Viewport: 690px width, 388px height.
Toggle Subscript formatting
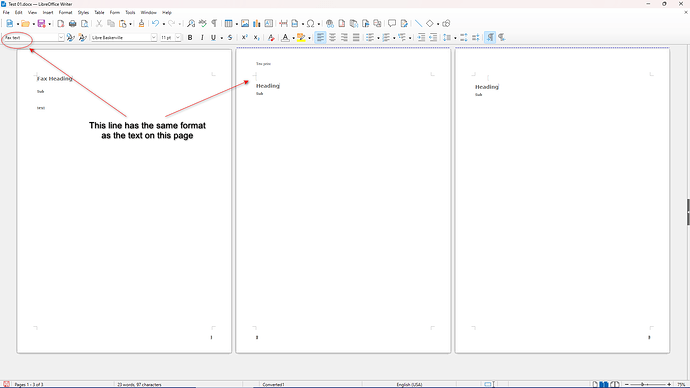click(x=257, y=38)
